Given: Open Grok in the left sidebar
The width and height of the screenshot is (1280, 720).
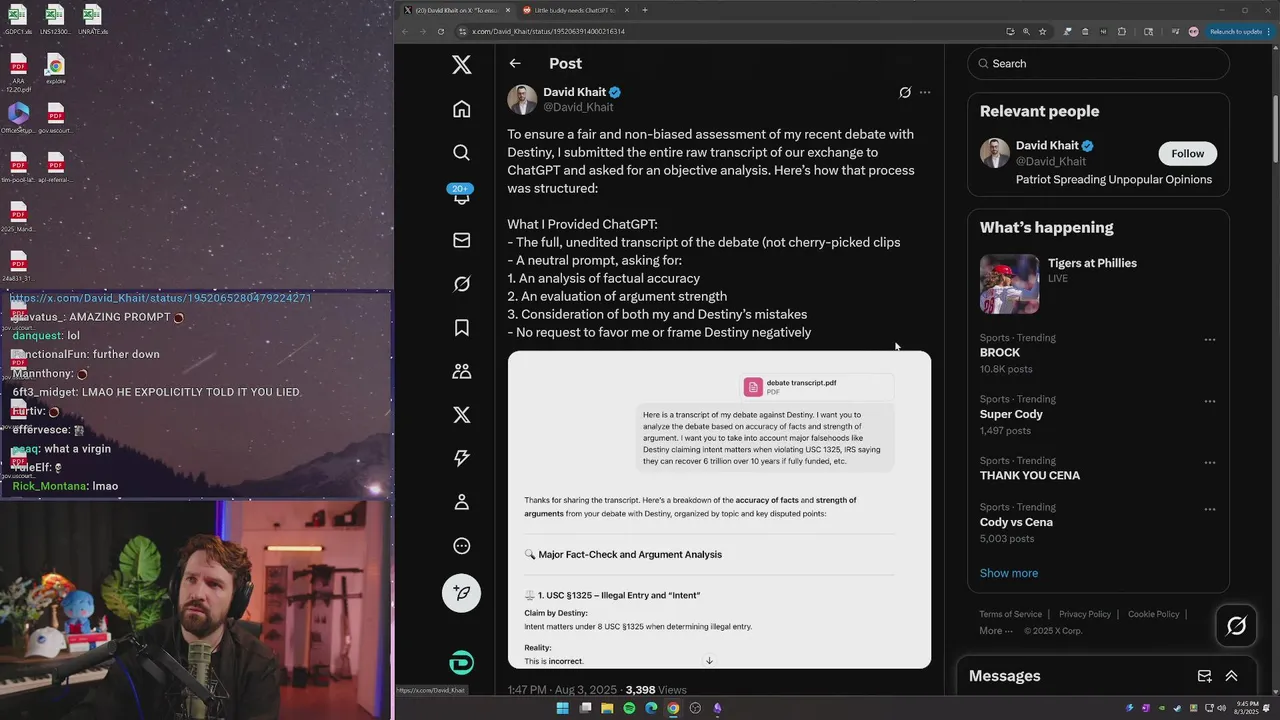Looking at the screenshot, I should (x=461, y=284).
